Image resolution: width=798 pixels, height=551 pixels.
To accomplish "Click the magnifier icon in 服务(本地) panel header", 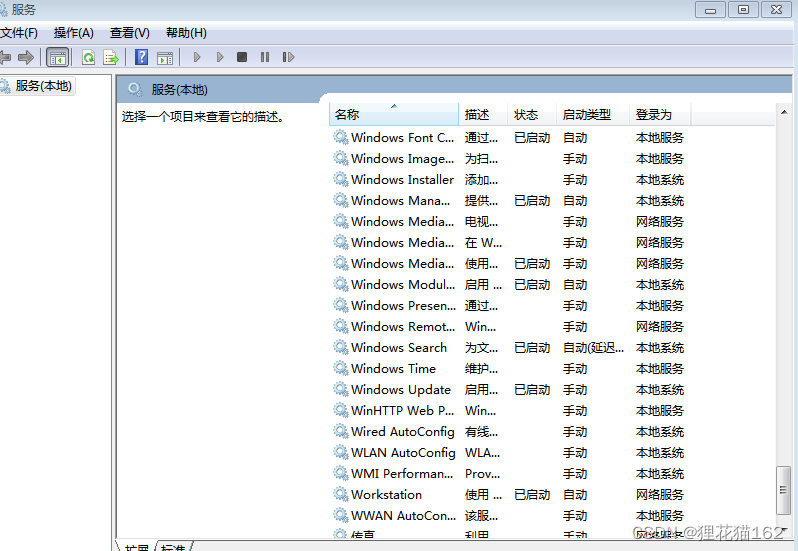I will pyautogui.click(x=135, y=90).
